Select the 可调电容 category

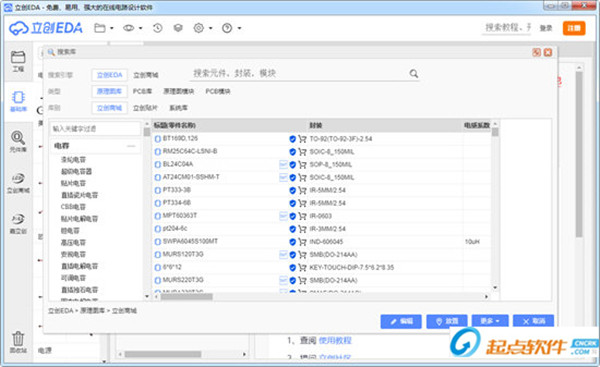(x=73, y=278)
